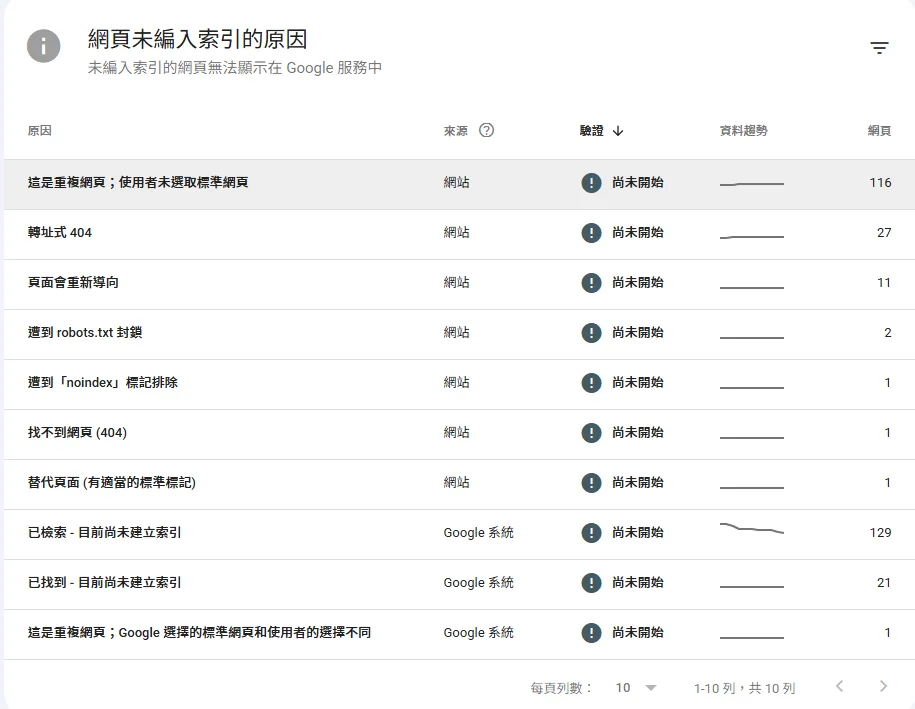Open the filter rows icon
This screenshot has width=915, height=709.
pyautogui.click(x=879, y=47)
